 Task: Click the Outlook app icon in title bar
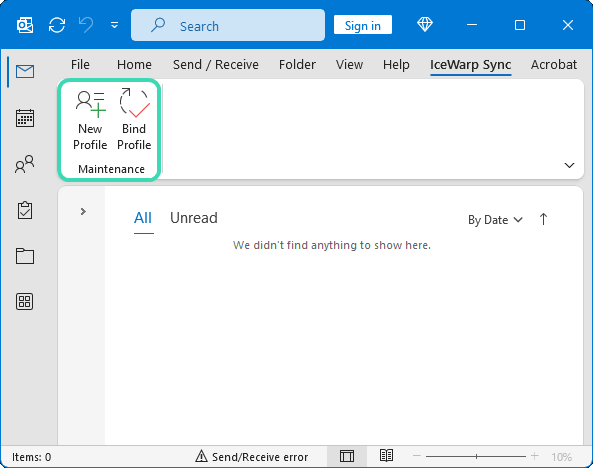point(25,25)
